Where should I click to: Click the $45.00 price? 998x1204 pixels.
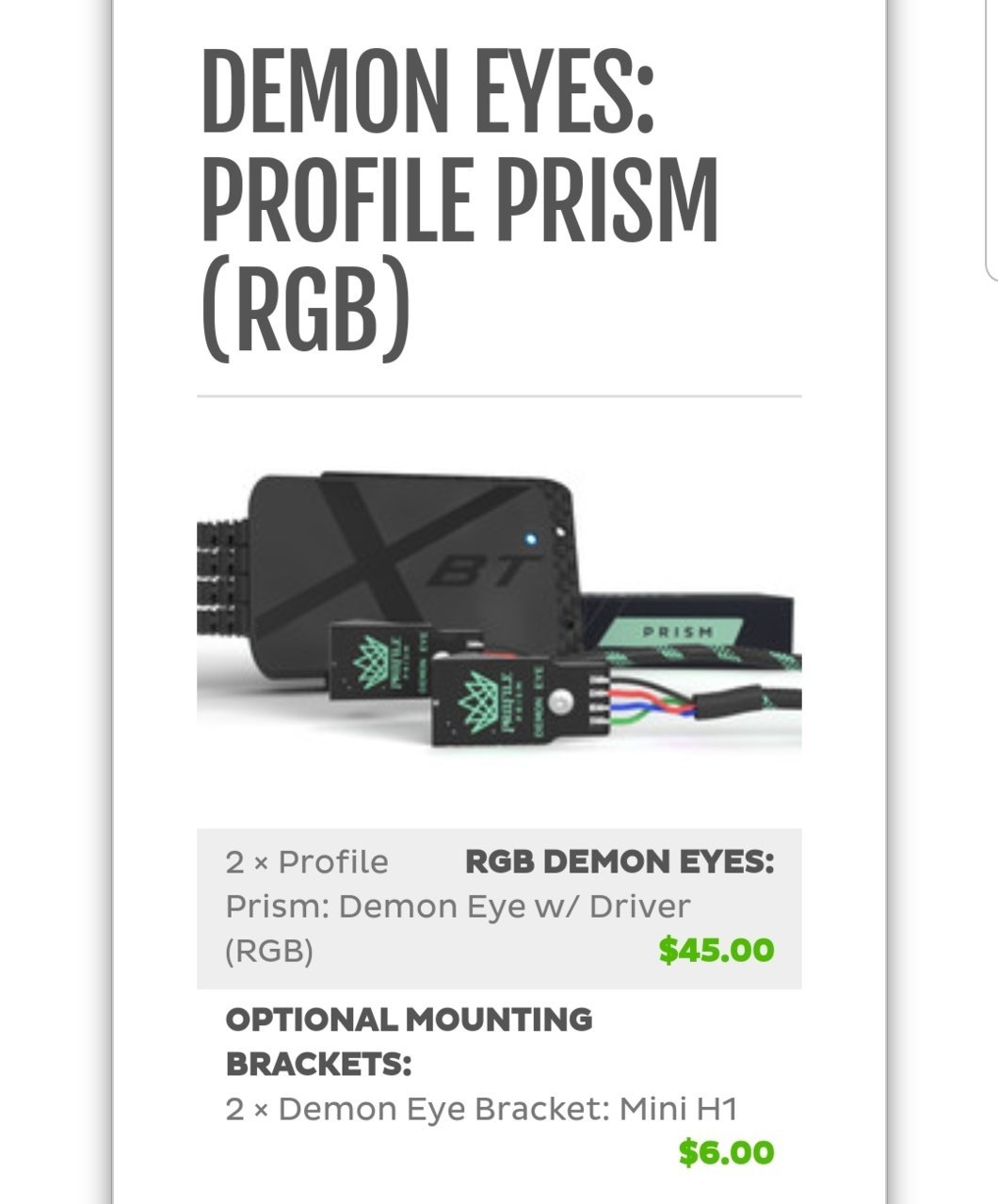tap(716, 949)
